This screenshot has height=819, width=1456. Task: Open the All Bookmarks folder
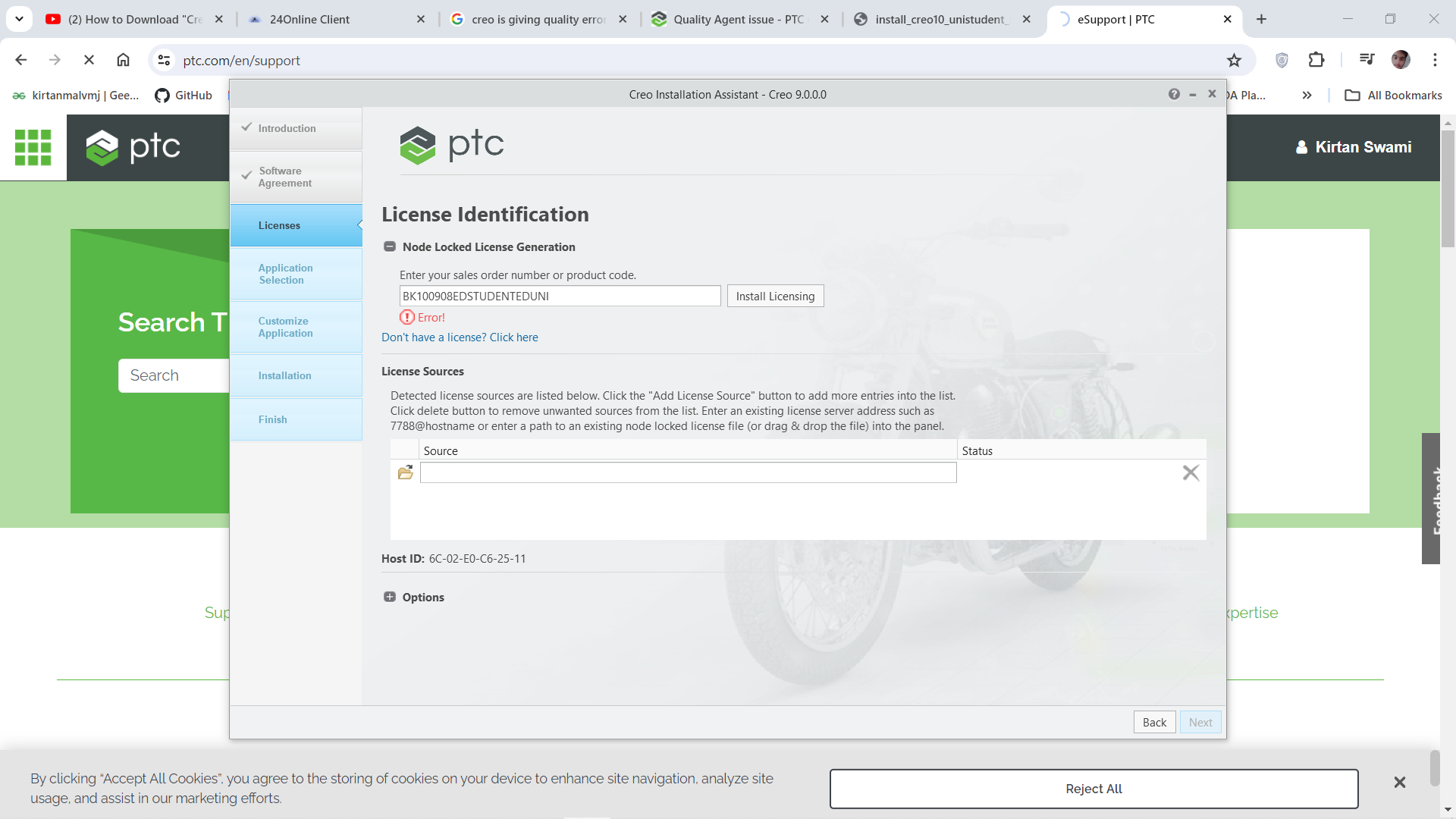click(x=1393, y=96)
